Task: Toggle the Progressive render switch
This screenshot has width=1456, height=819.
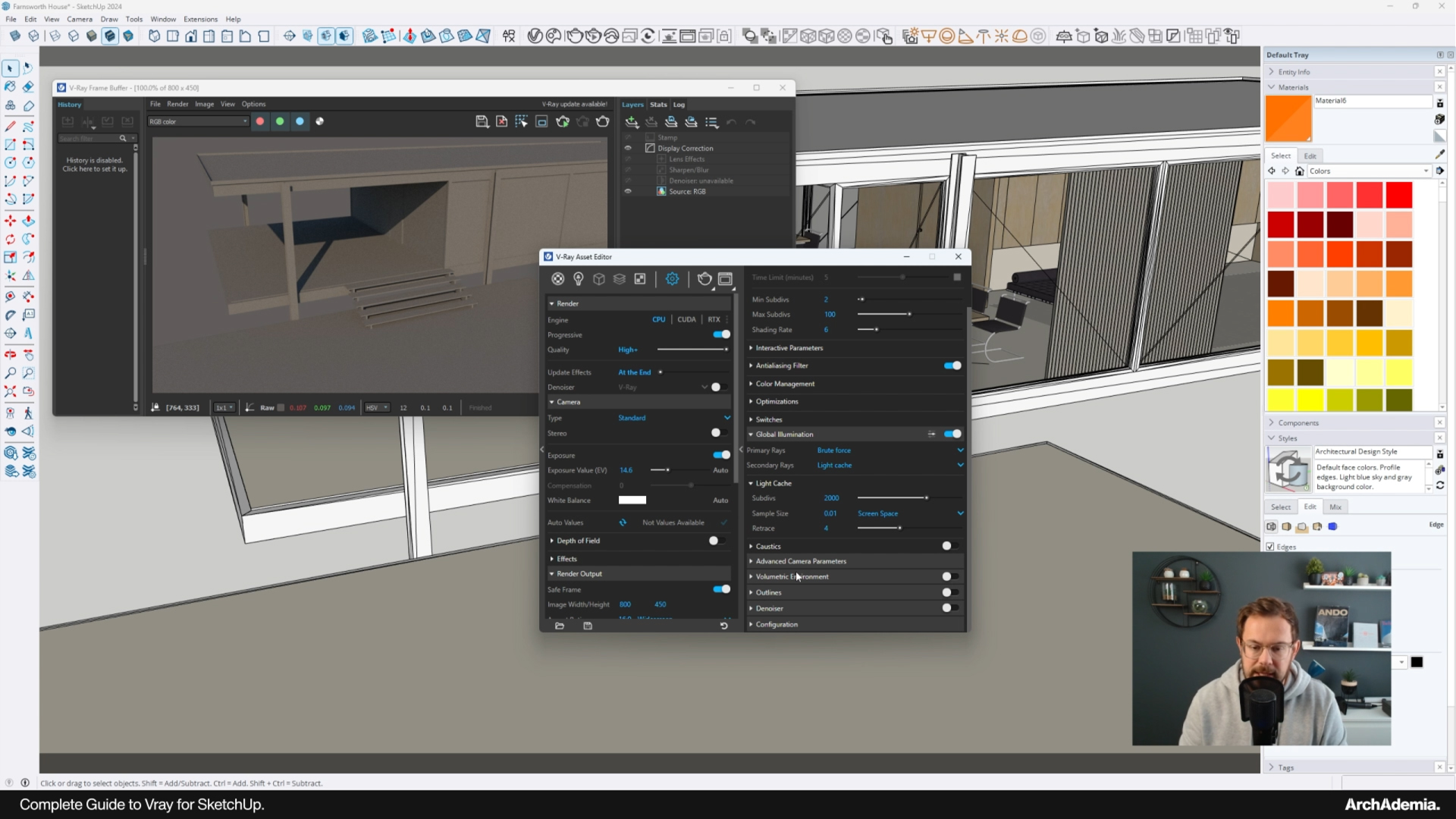Action: 721,334
